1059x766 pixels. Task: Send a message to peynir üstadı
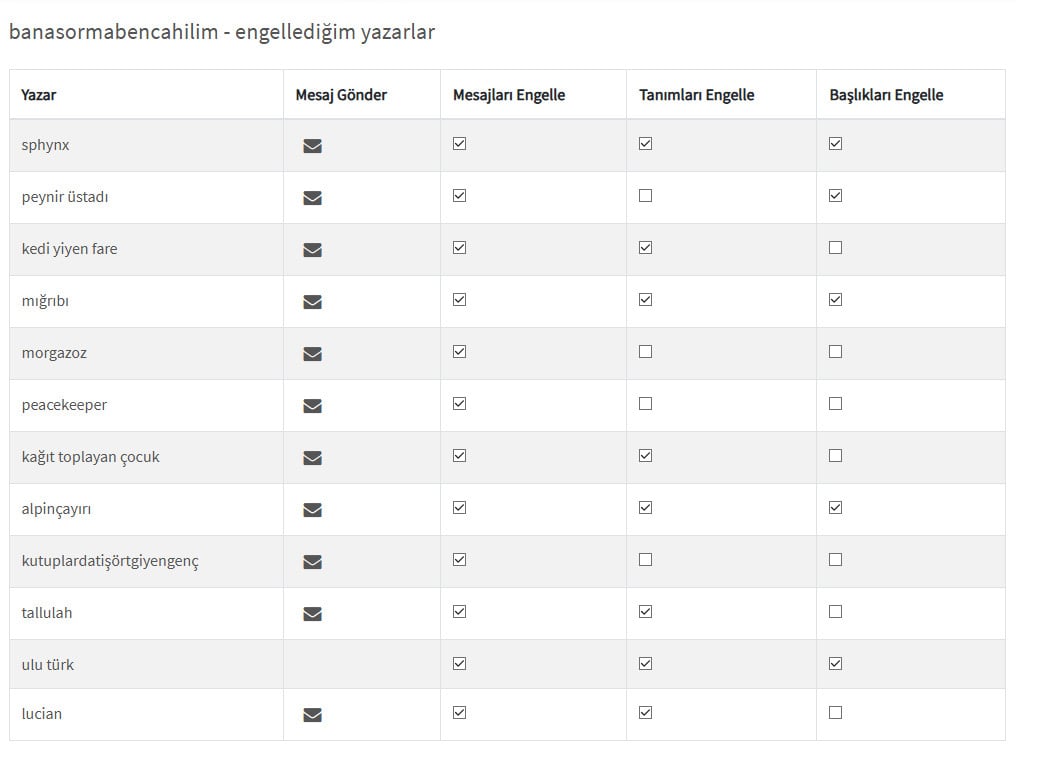click(312, 198)
